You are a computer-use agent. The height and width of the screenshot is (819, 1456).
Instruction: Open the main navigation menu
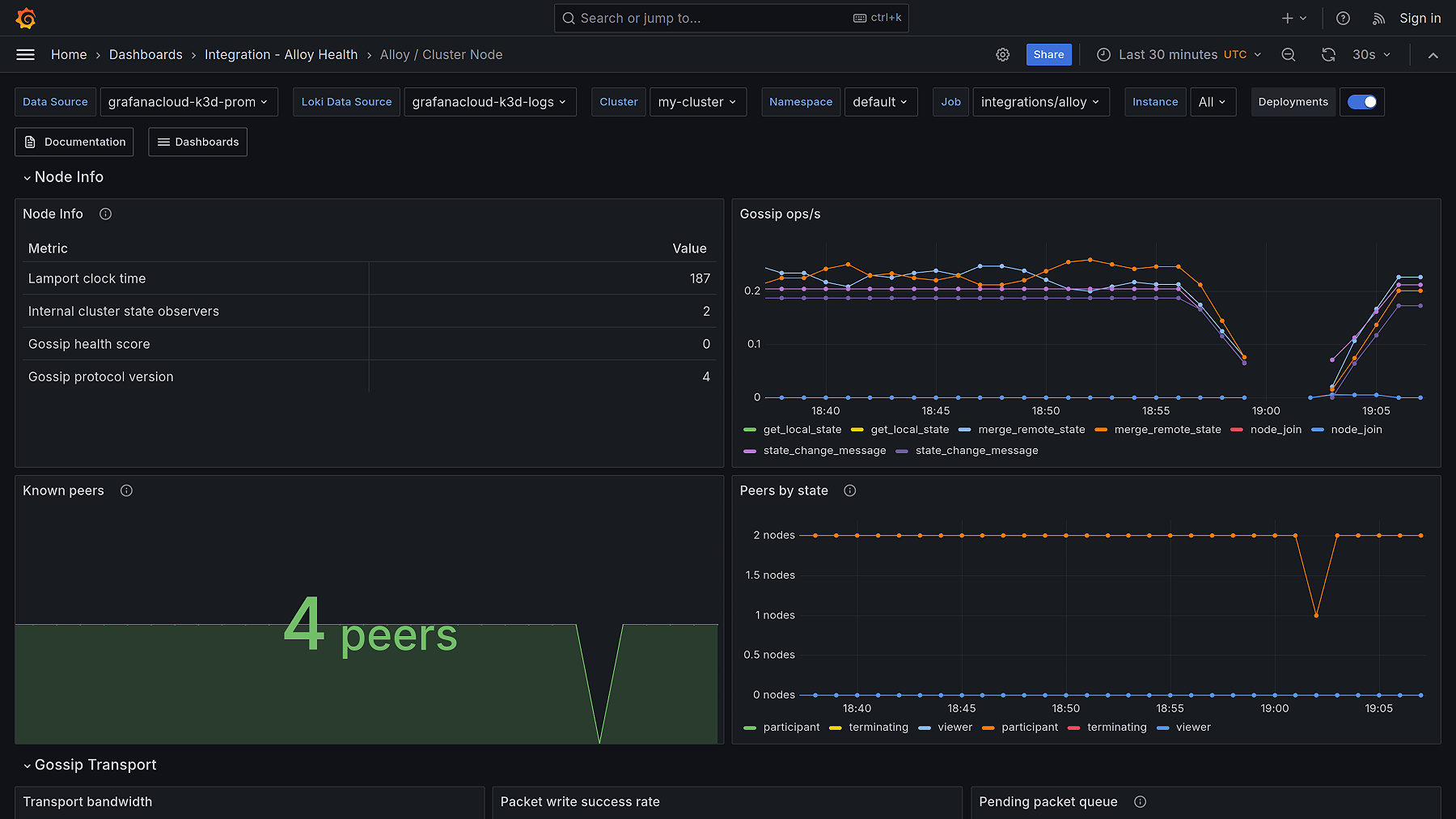click(25, 54)
